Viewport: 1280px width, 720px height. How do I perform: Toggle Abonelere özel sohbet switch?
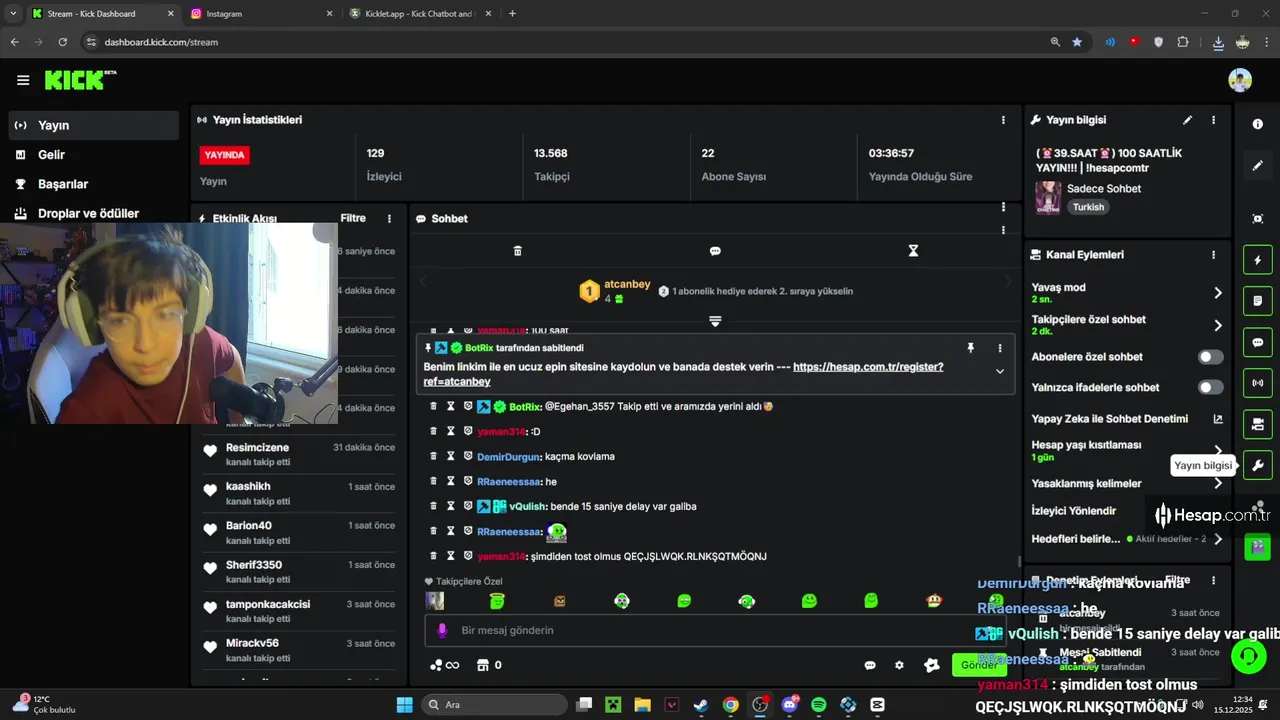pos(1210,357)
